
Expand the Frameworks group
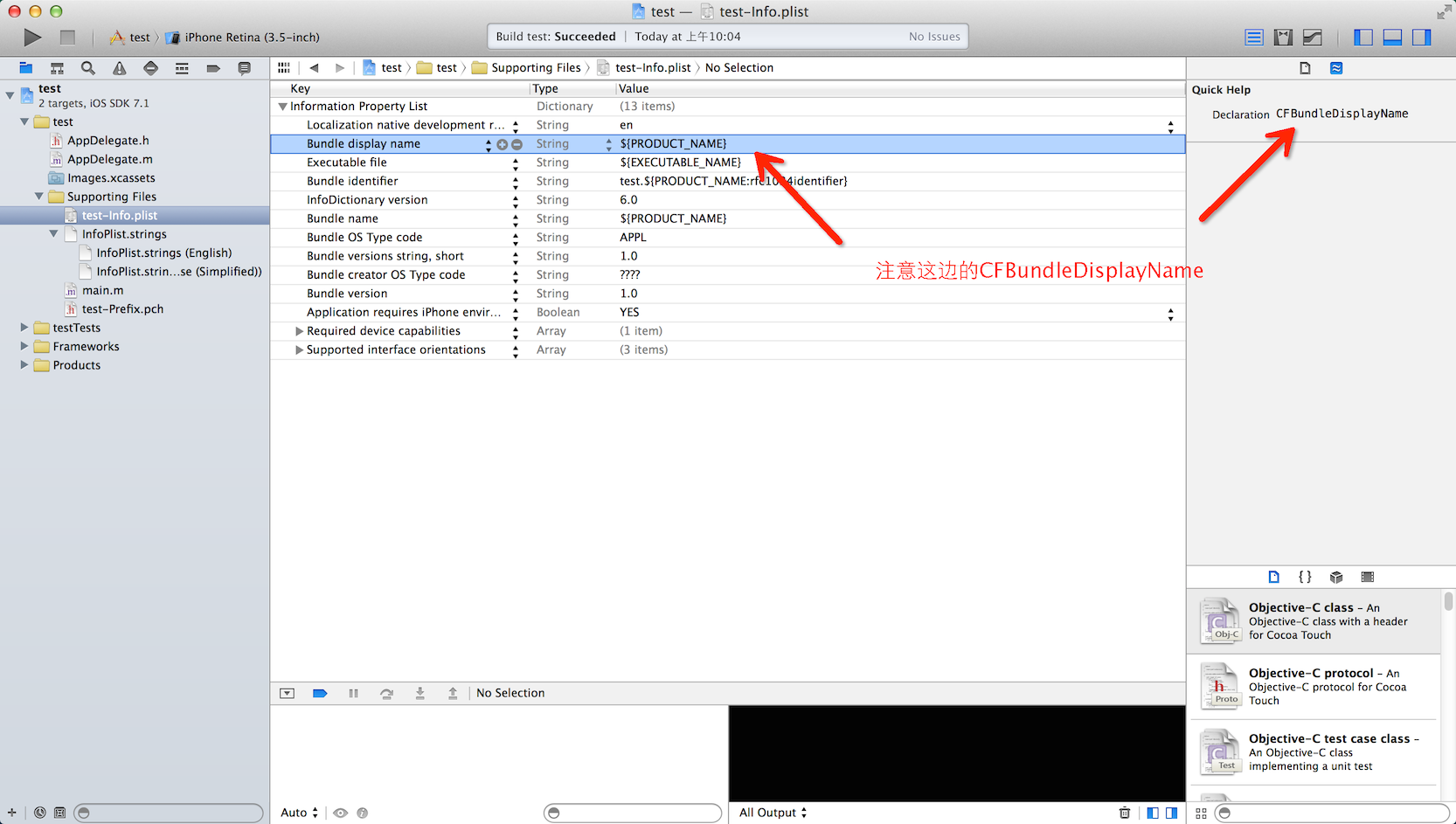(x=24, y=347)
